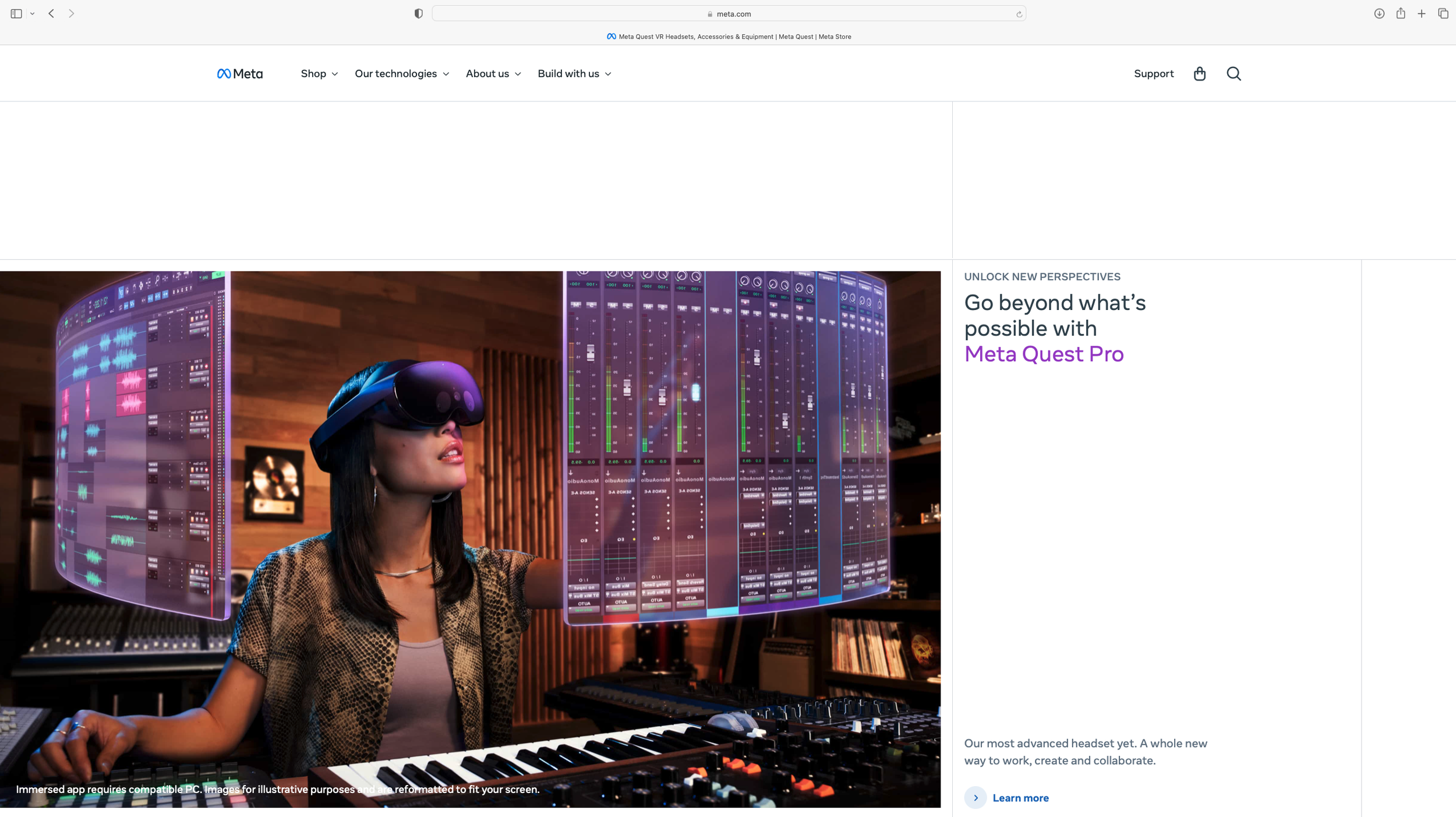Click the Meta logo
Viewport: 1456px width, 817px height.
(239, 73)
